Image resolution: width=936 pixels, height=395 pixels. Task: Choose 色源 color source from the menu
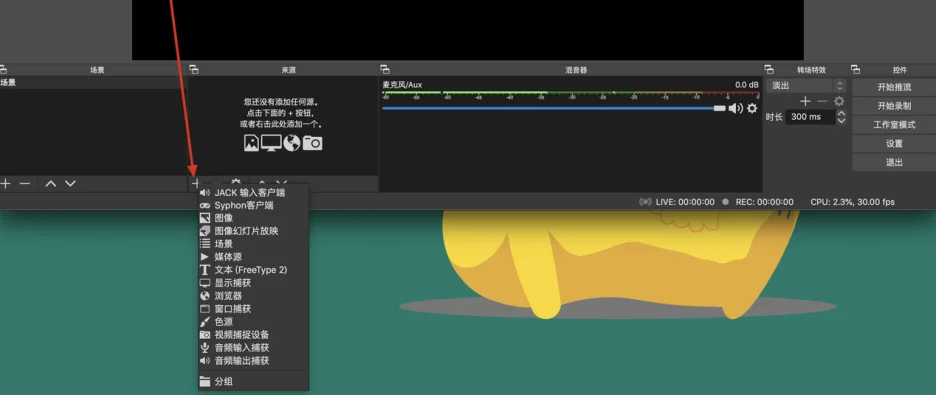click(x=253, y=322)
